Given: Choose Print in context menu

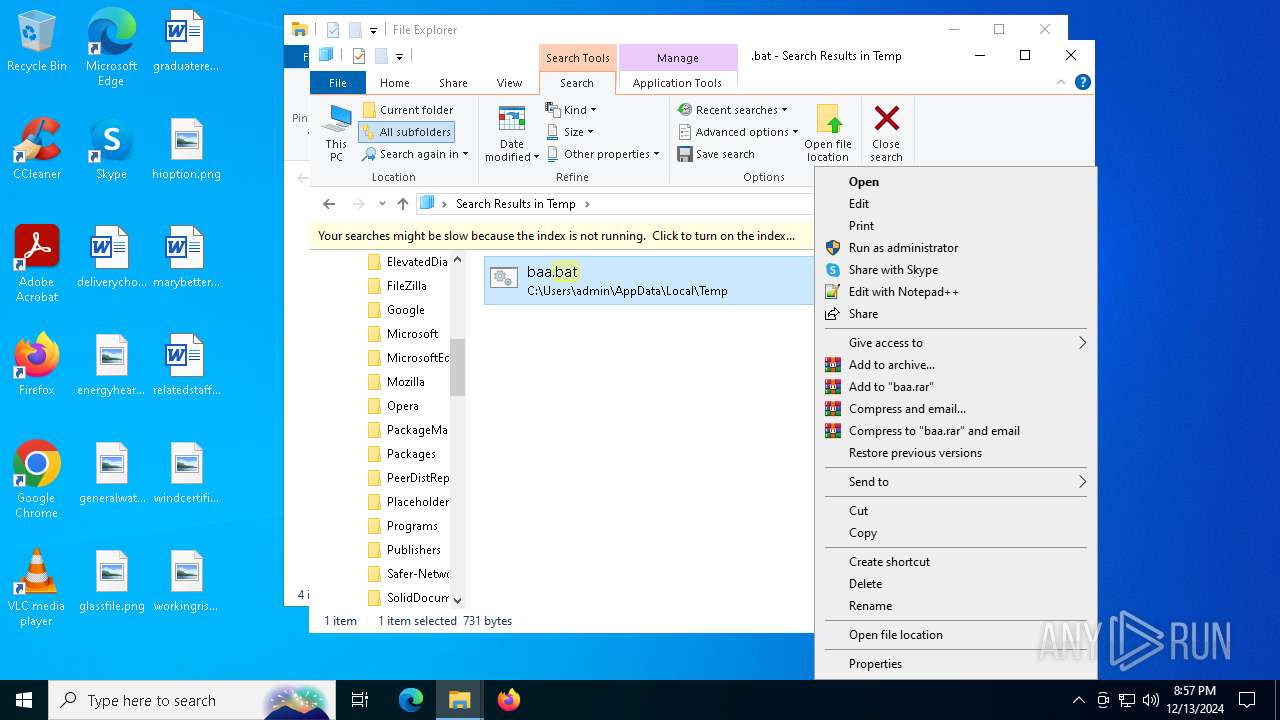Looking at the screenshot, I should point(955,226).
